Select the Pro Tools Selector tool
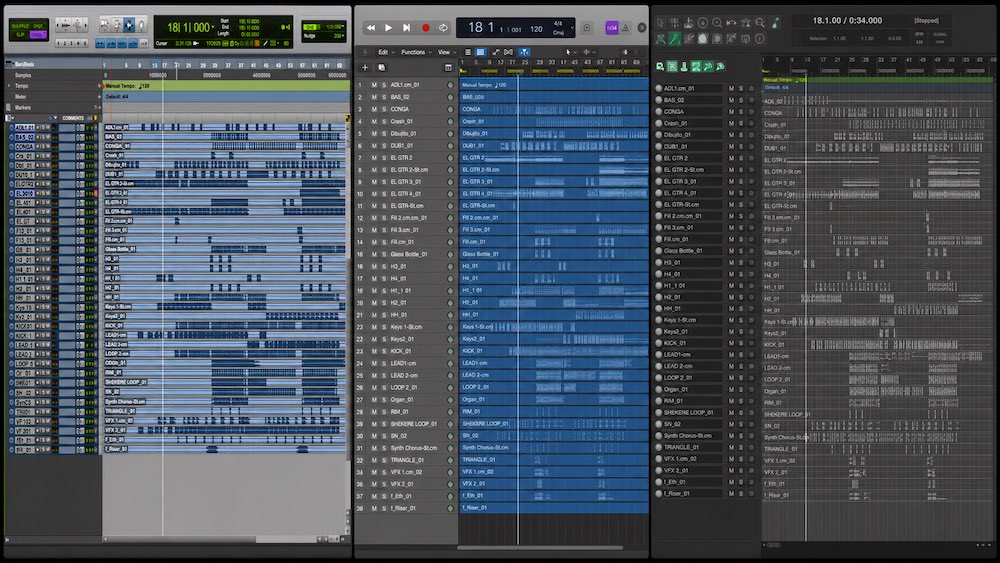The height and width of the screenshot is (563, 1000). [117, 26]
